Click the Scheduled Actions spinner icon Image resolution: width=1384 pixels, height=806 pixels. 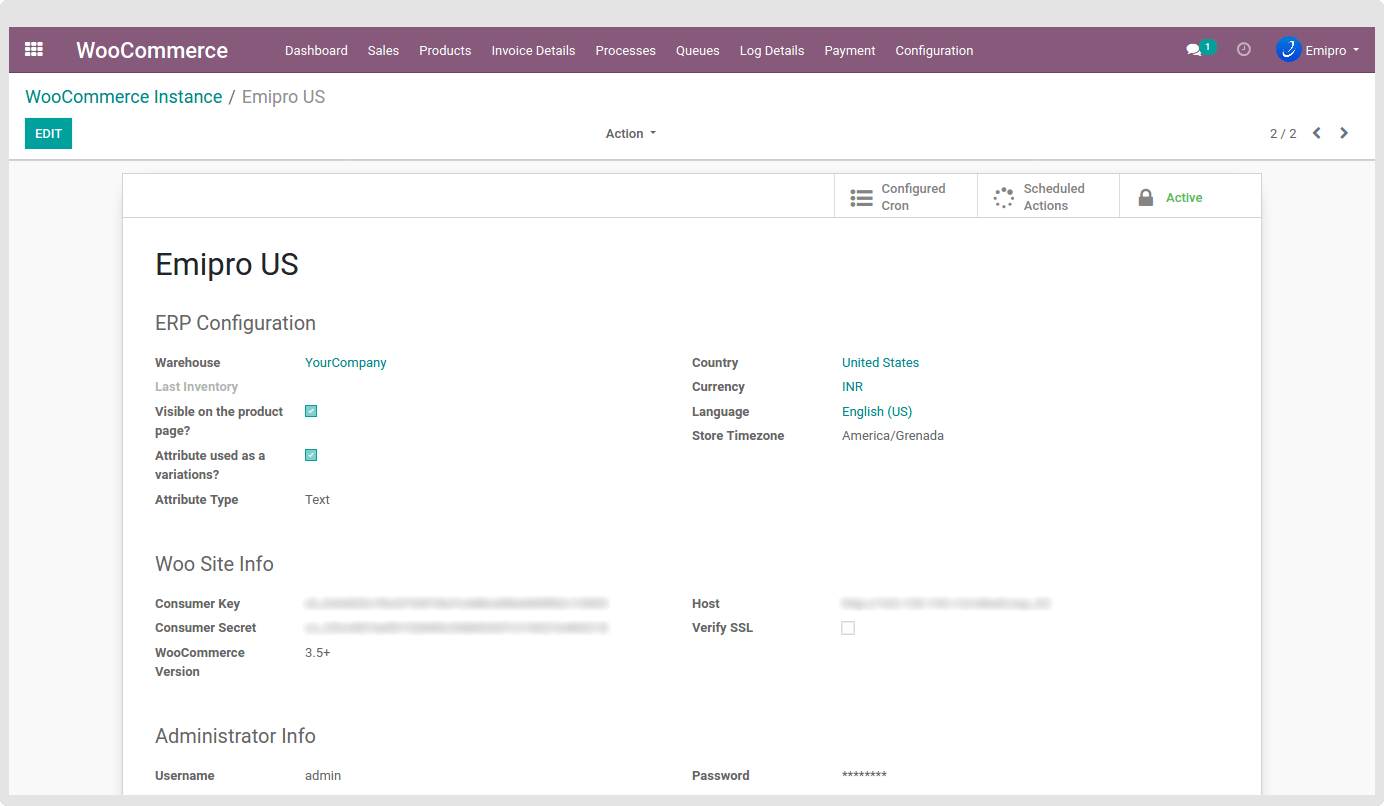tap(1003, 197)
